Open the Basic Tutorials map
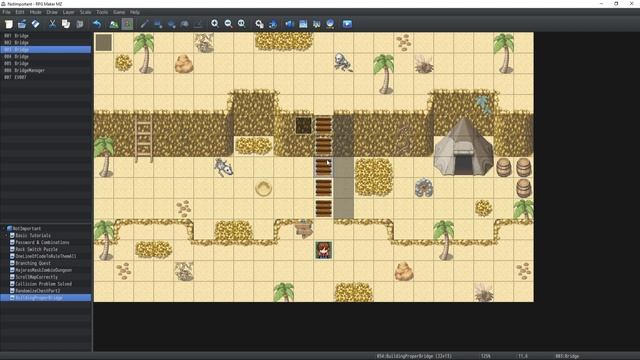The image size is (640, 360). (x=33, y=236)
